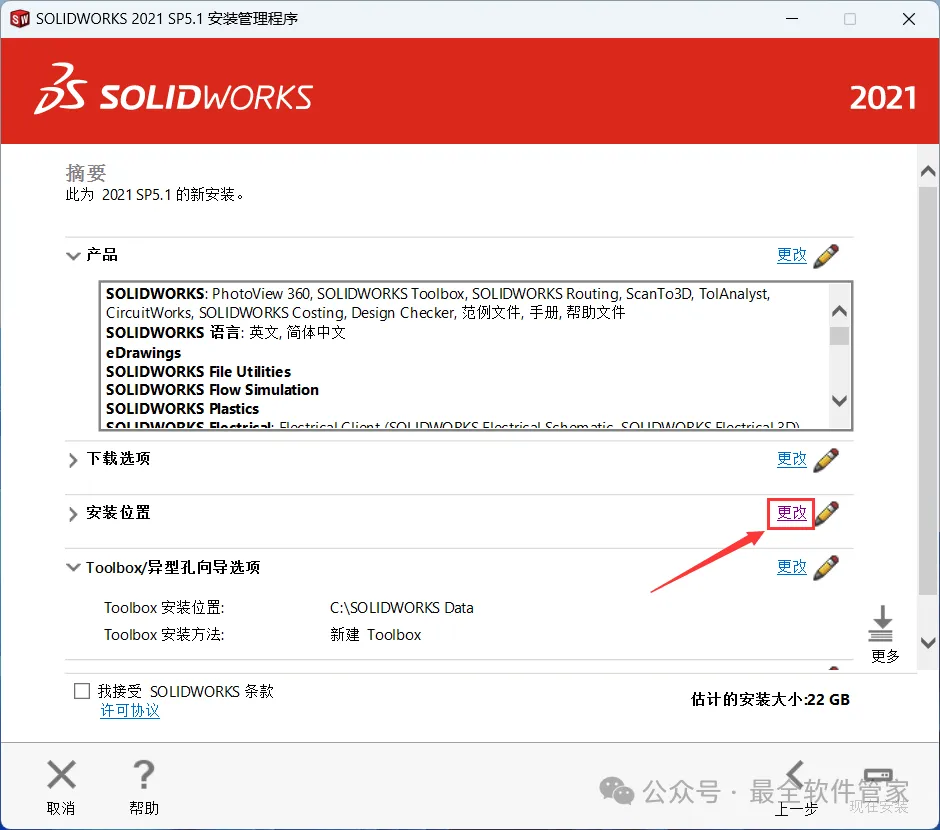Collapse the 产品 section chevron
This screenshot has width=940, height=830.
coord(73,256)
